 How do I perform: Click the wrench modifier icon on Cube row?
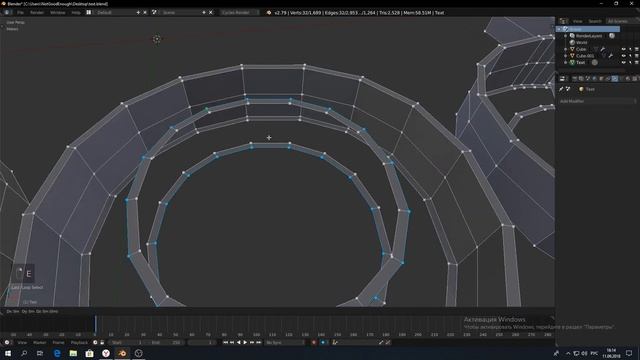[603, 49]
